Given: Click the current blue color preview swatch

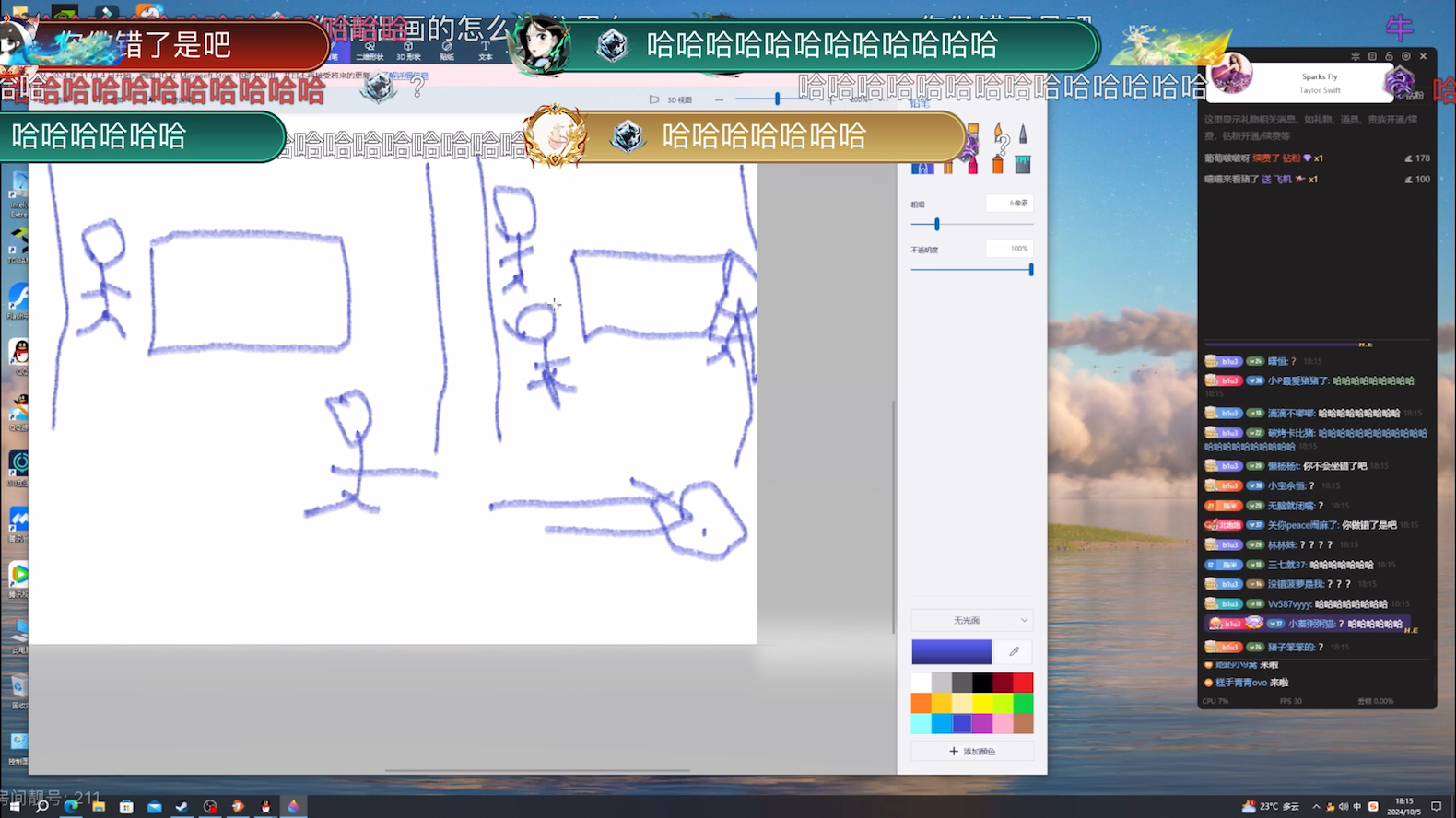Looking at the screenshot, I should pos(951,651).
